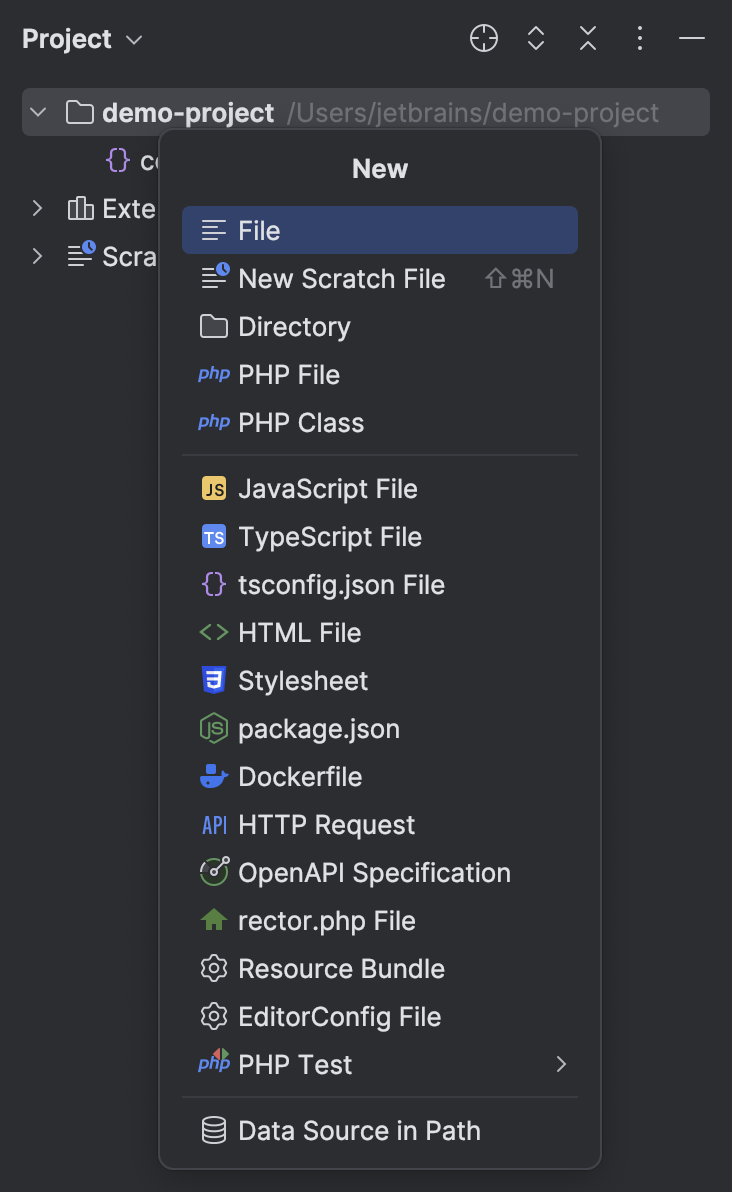Click the CSS3 shield icon for Stylesheet
This screenshot has width=732, height=1192.
click(x=214, y=681)
